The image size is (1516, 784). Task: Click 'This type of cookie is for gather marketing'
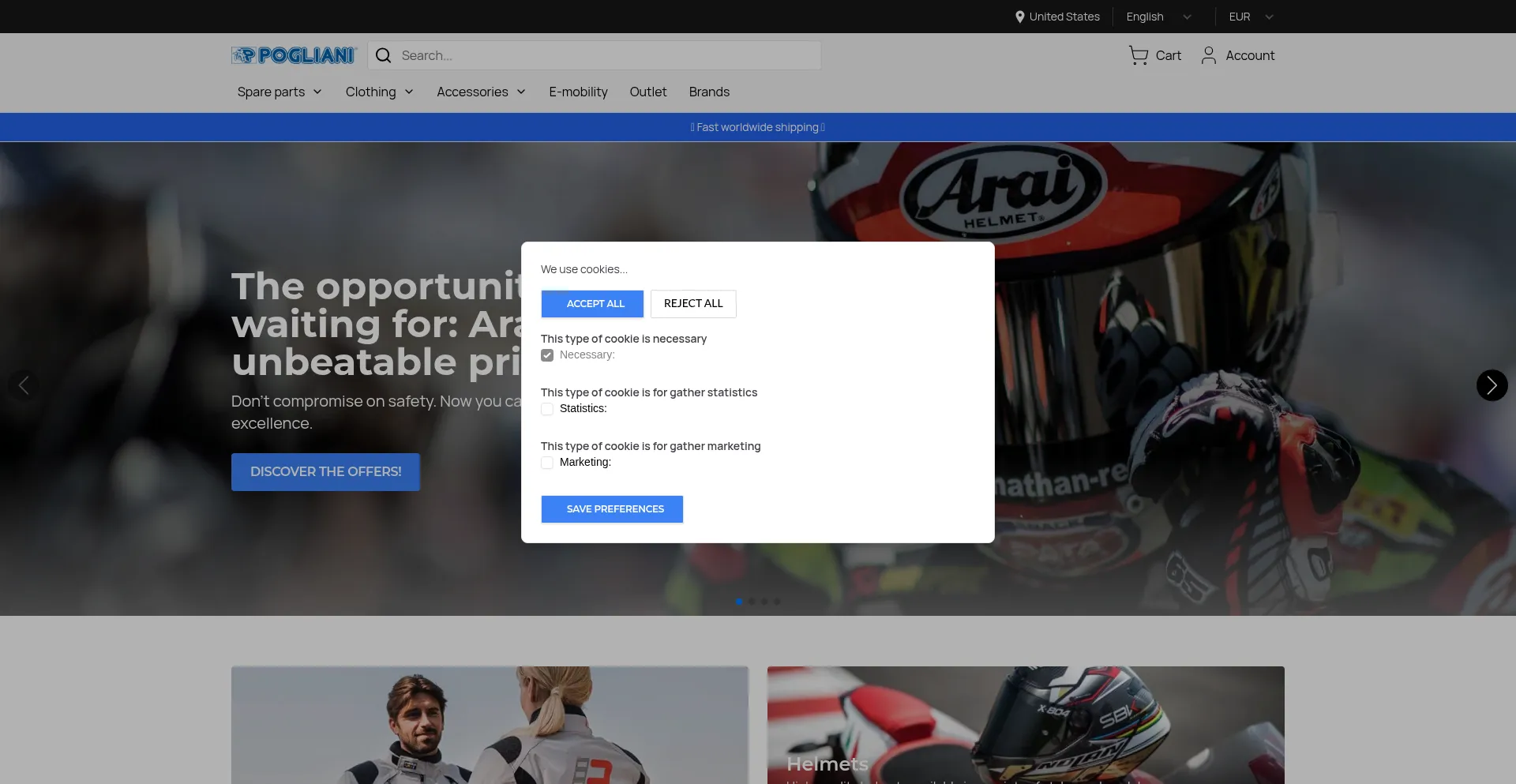pyautogui.click(x=651, y=446)
